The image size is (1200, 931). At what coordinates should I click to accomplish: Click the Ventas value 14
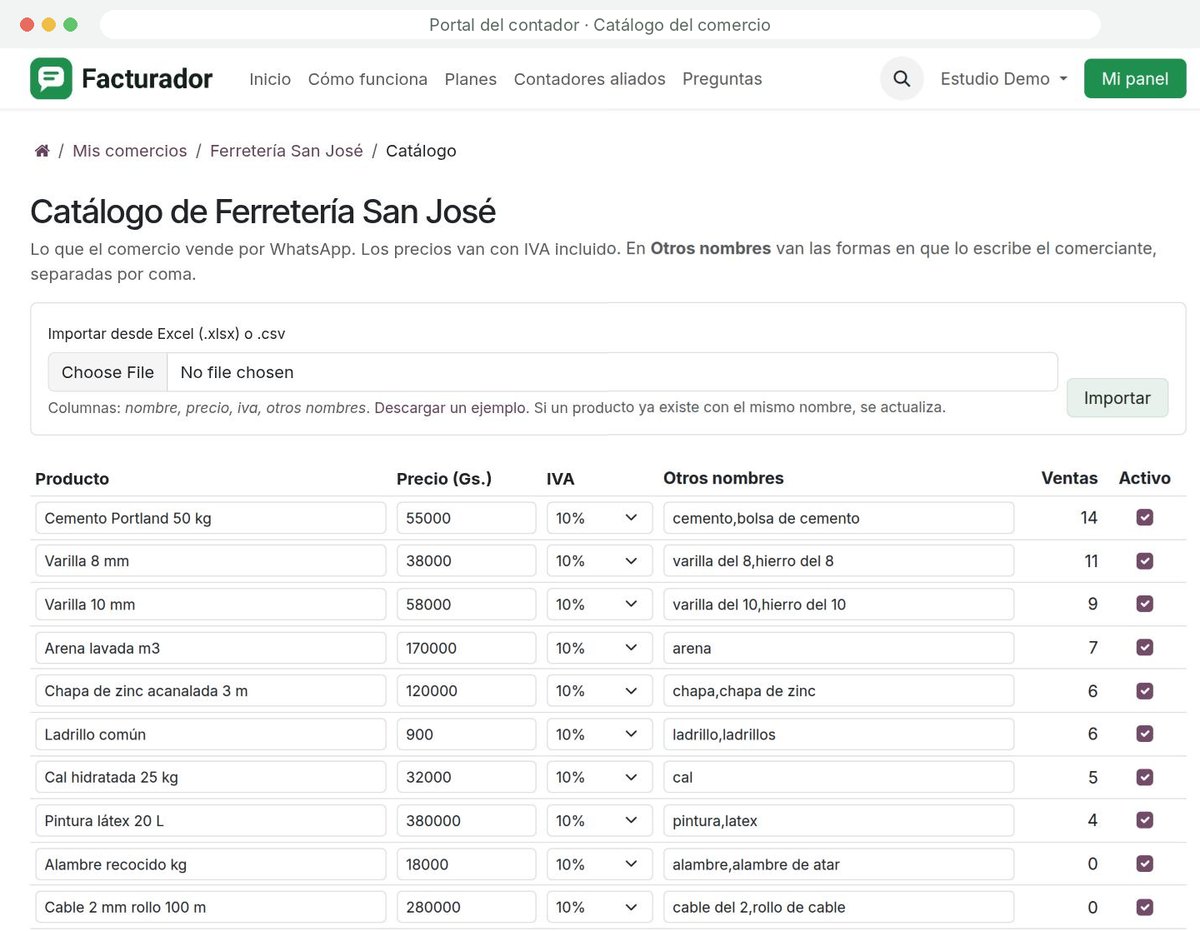(1088, 518)
